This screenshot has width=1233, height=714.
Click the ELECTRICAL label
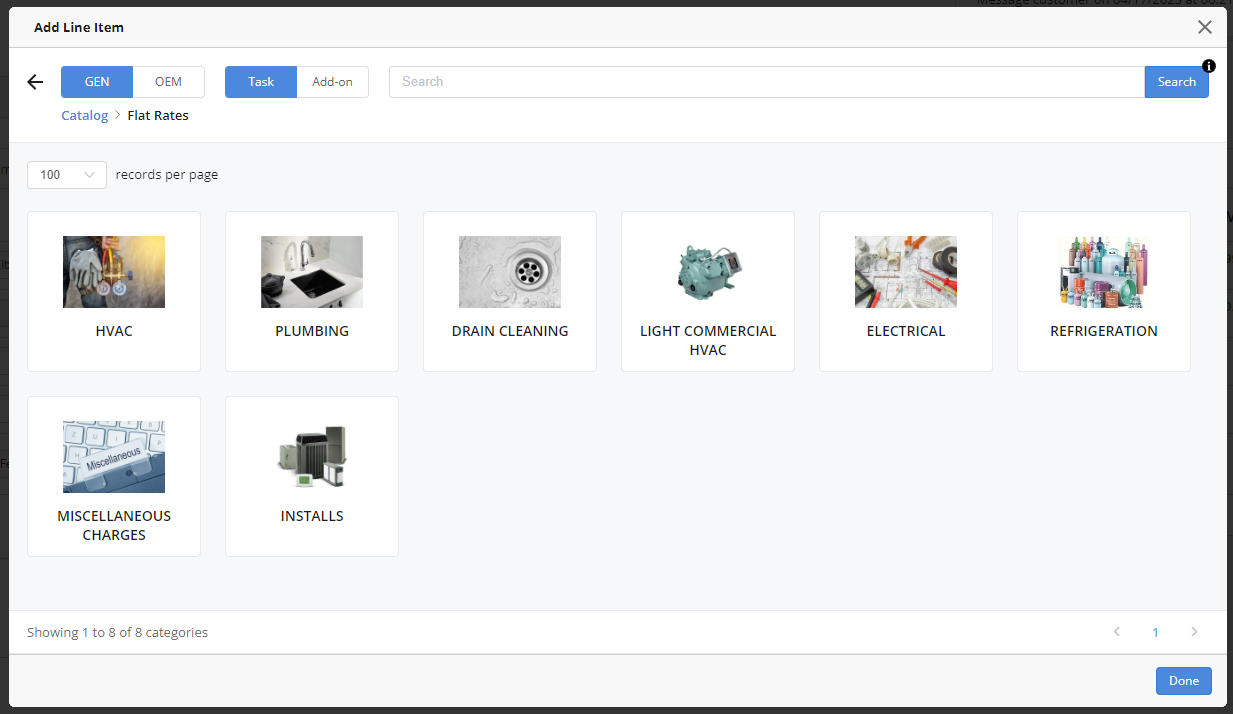click(x=906, y=331)
